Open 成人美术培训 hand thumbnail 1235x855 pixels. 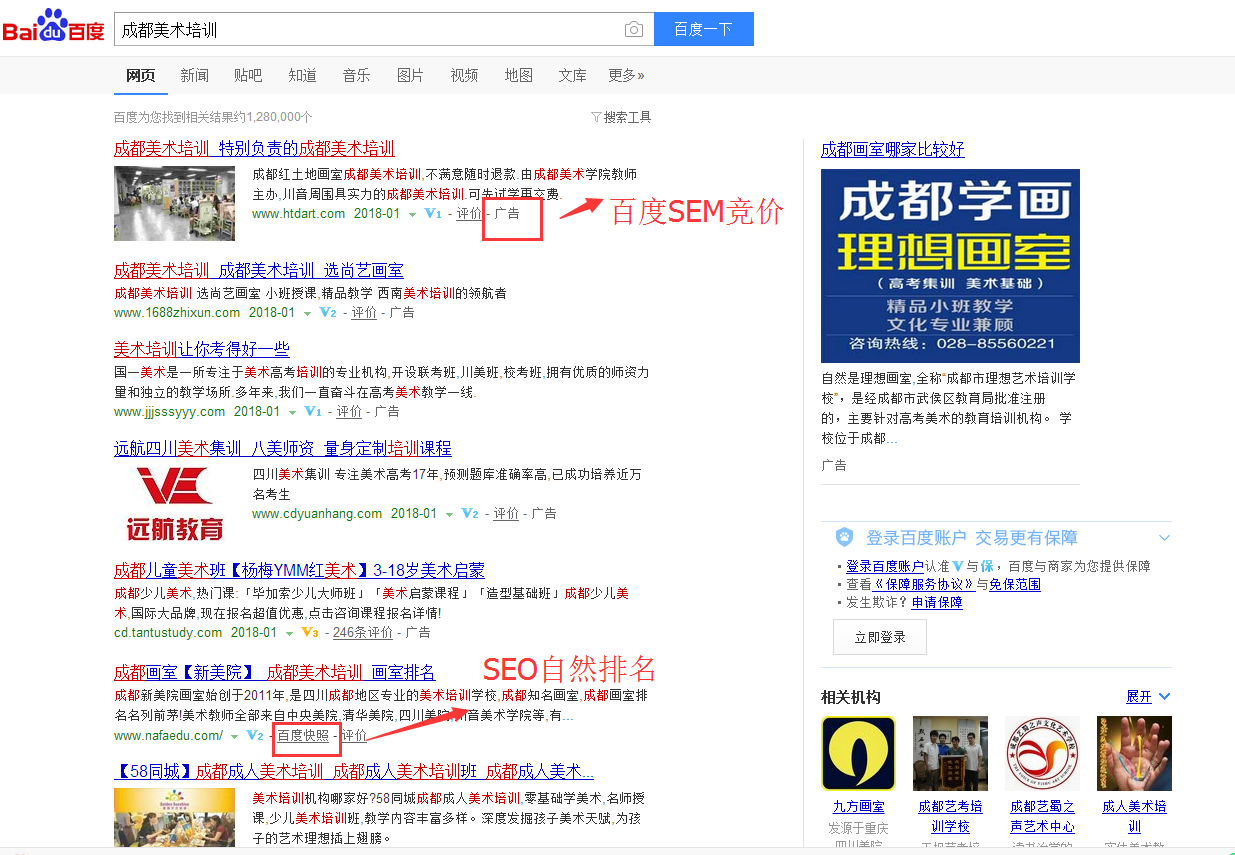[1134, 753]
